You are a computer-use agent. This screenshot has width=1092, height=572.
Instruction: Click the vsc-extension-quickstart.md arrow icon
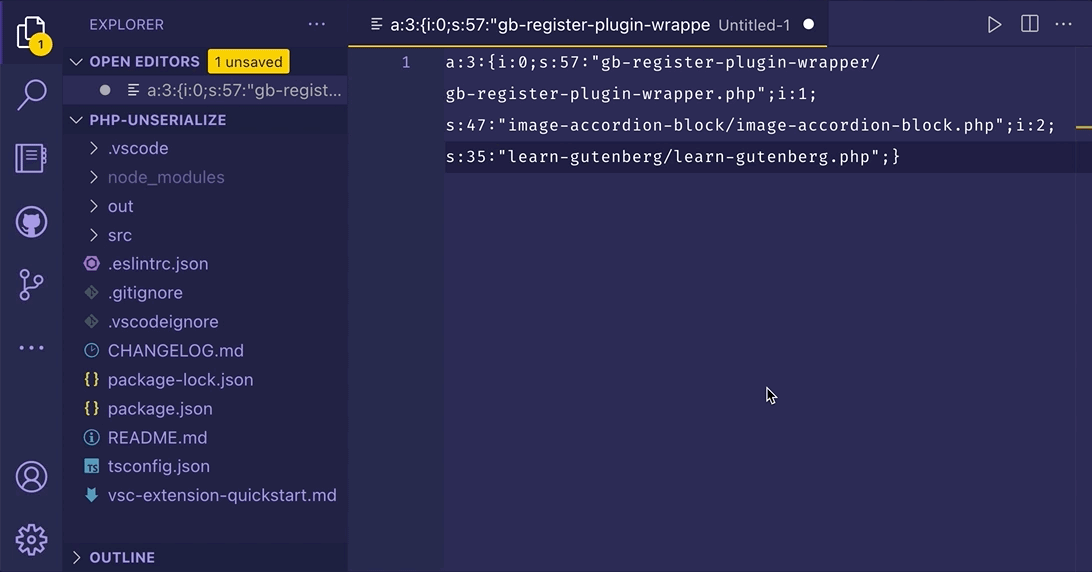(91, 495)
